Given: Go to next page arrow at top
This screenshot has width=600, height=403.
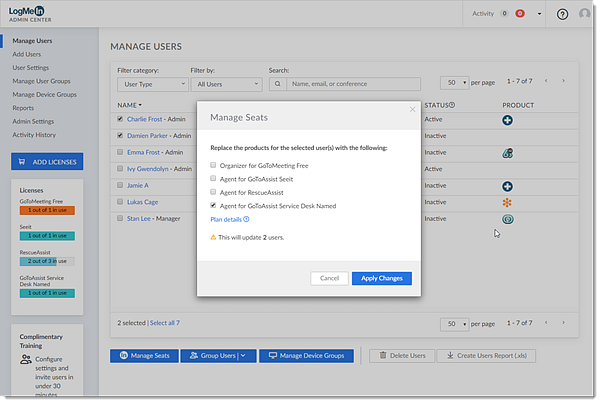Looking at the screenshot, I should tap(563, 81).
